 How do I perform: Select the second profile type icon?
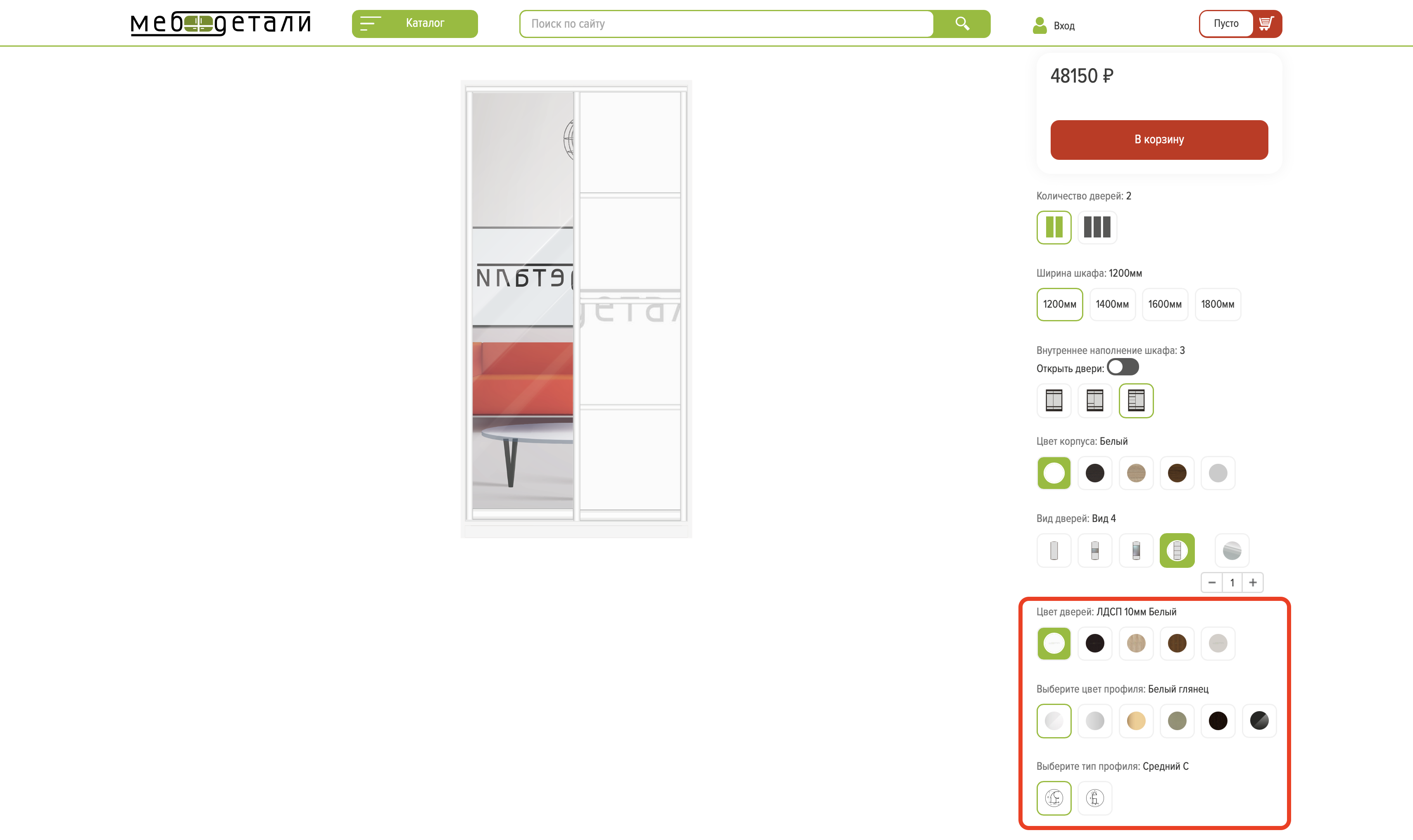tap(1094, 797)
